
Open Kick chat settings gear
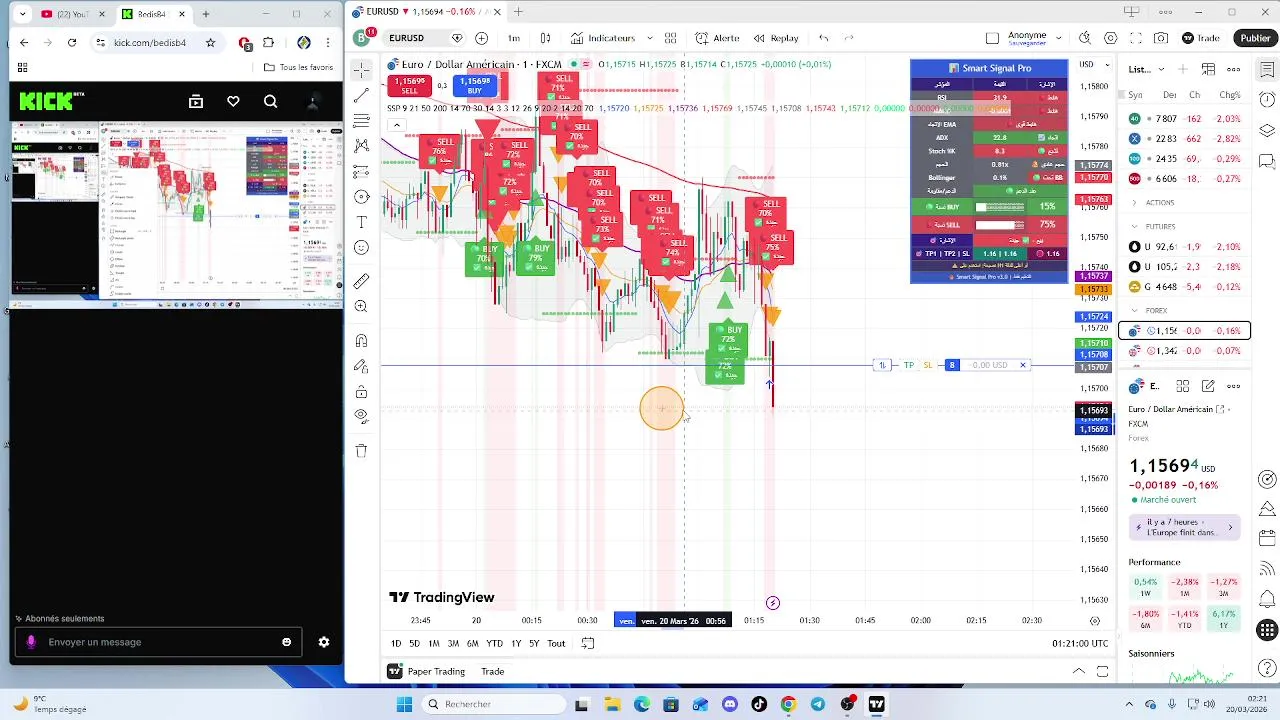[x=324, y=642]
